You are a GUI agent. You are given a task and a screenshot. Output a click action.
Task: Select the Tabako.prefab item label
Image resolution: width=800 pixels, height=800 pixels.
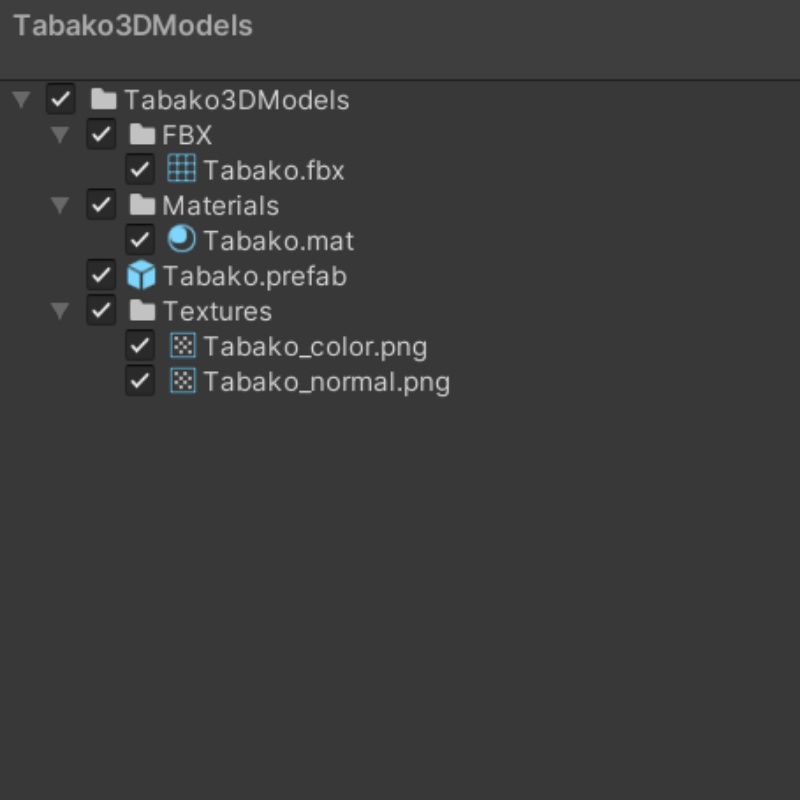pyautogui.click(x=255, y=275)
